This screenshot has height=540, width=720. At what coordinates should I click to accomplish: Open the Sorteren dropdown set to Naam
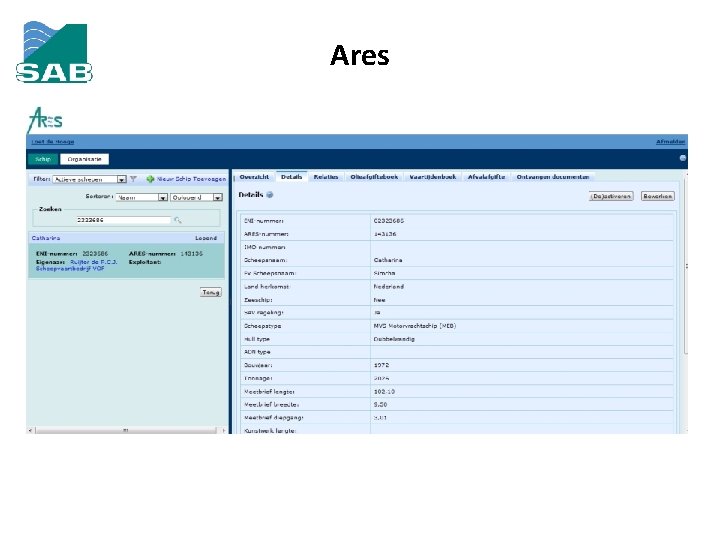pos(141,197)
